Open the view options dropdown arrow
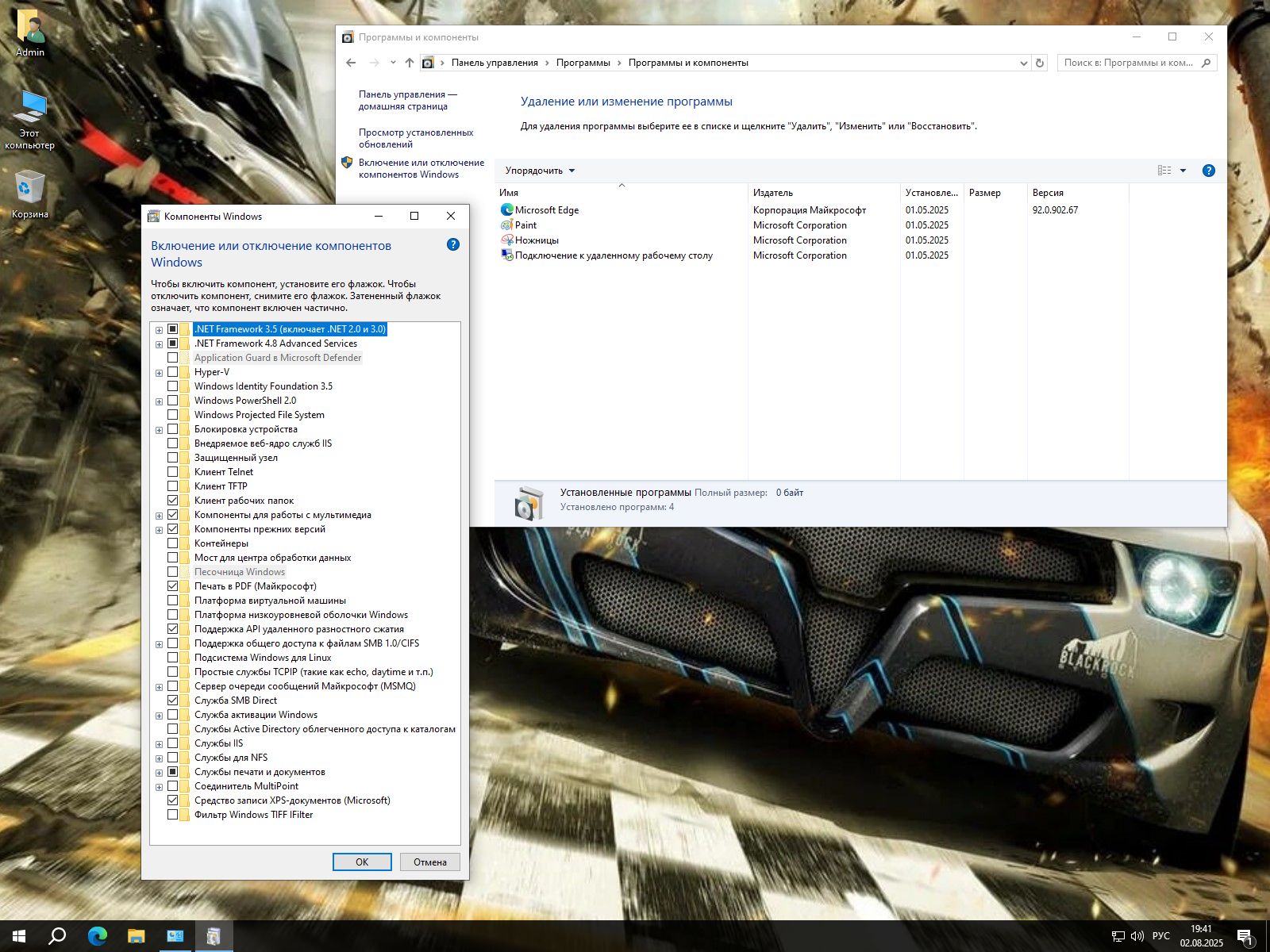Viewport: 1270px width, 952px height. coord(1183,171)
